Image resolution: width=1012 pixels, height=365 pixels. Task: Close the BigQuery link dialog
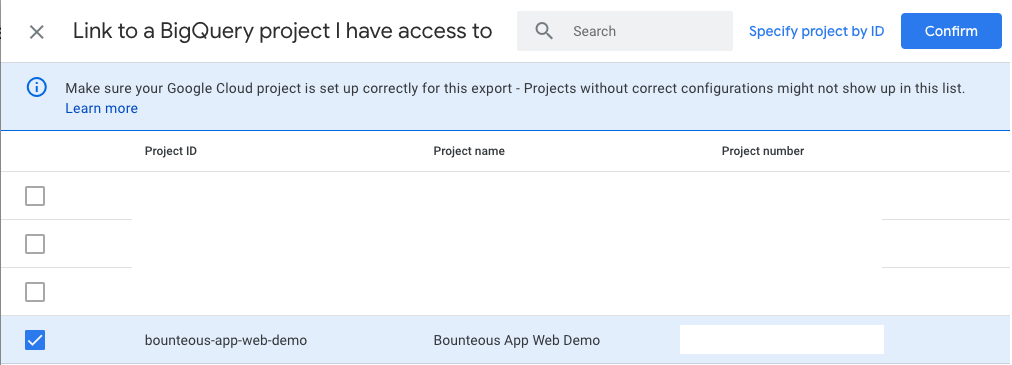click(x=37, y=32)
